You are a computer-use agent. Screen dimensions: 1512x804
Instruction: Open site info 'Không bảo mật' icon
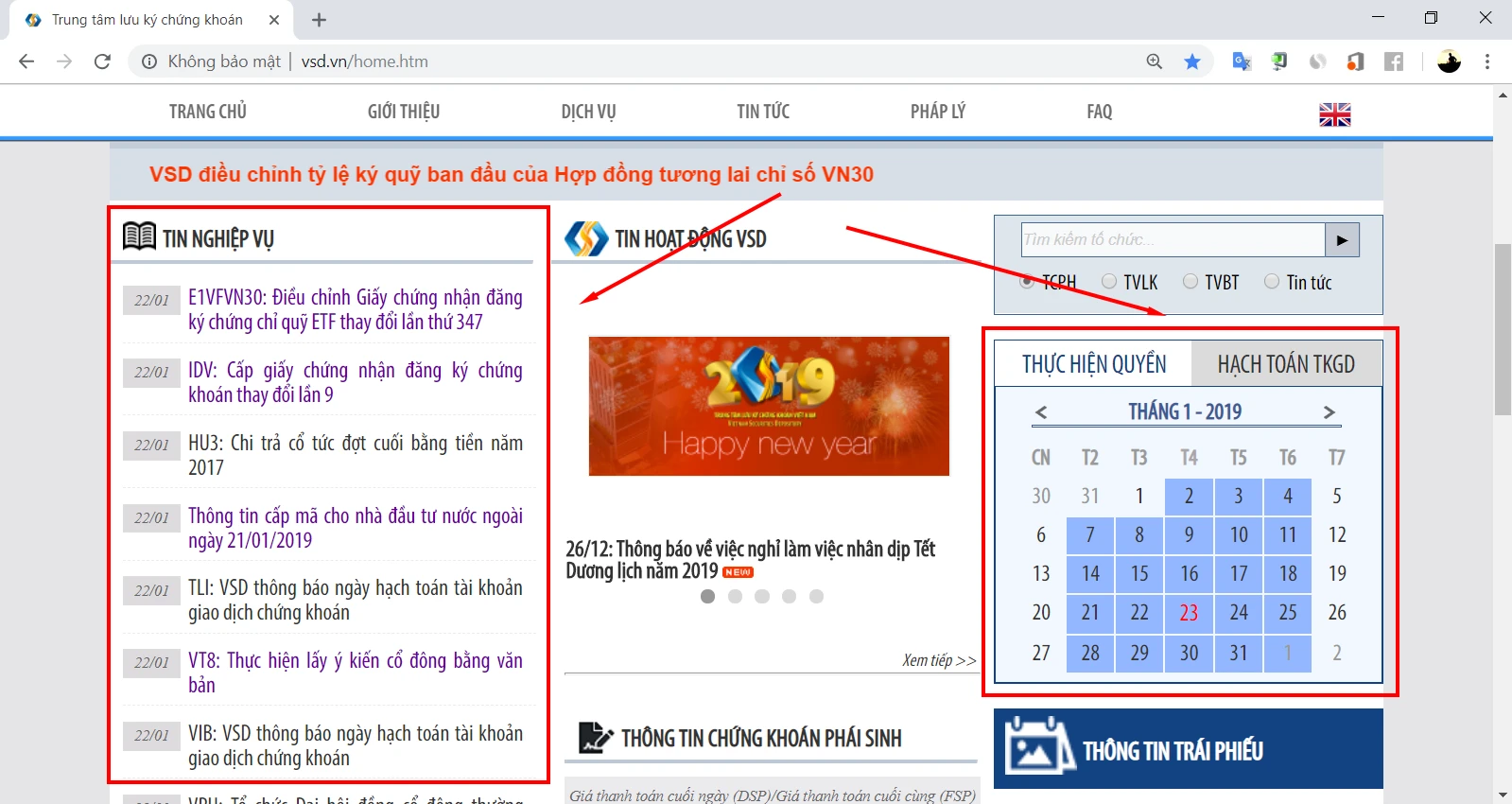point(149,61)
